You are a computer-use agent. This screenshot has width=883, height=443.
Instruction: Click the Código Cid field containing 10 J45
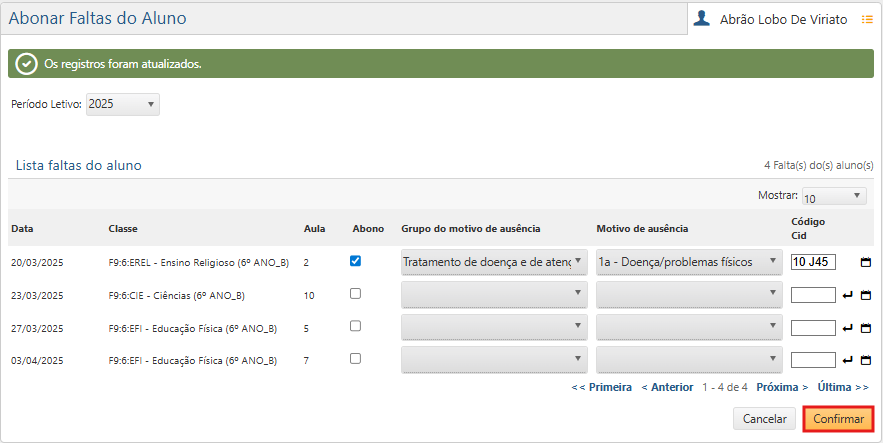click(813, 262)
